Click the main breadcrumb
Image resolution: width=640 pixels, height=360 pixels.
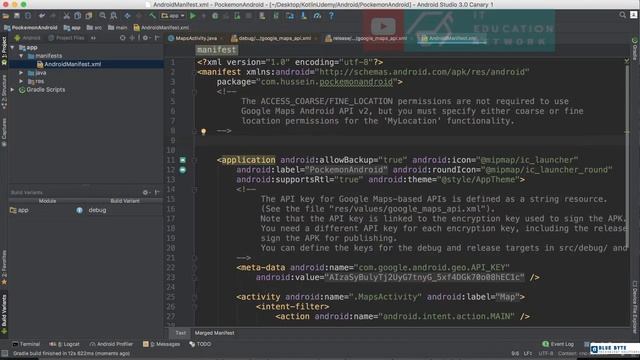pos(118,28)
